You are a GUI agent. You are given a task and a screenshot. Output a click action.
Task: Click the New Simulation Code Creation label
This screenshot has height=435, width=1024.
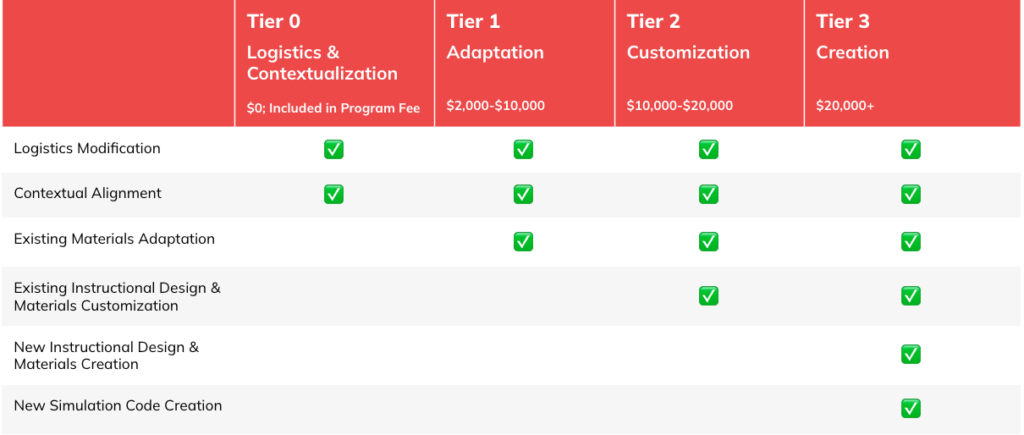click(118, 406)
